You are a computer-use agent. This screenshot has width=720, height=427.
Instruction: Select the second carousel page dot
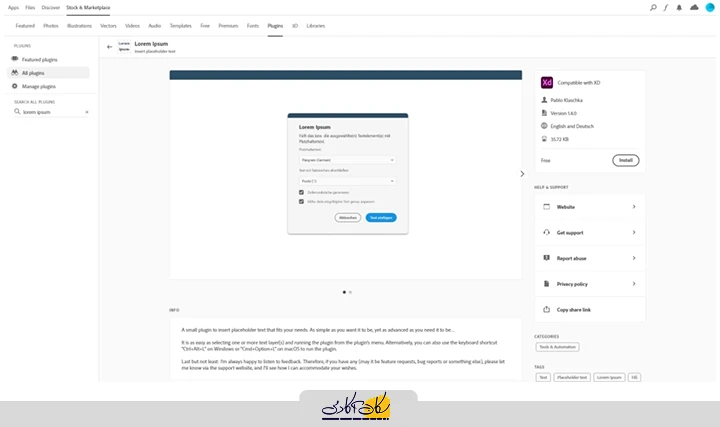[350, 292]
